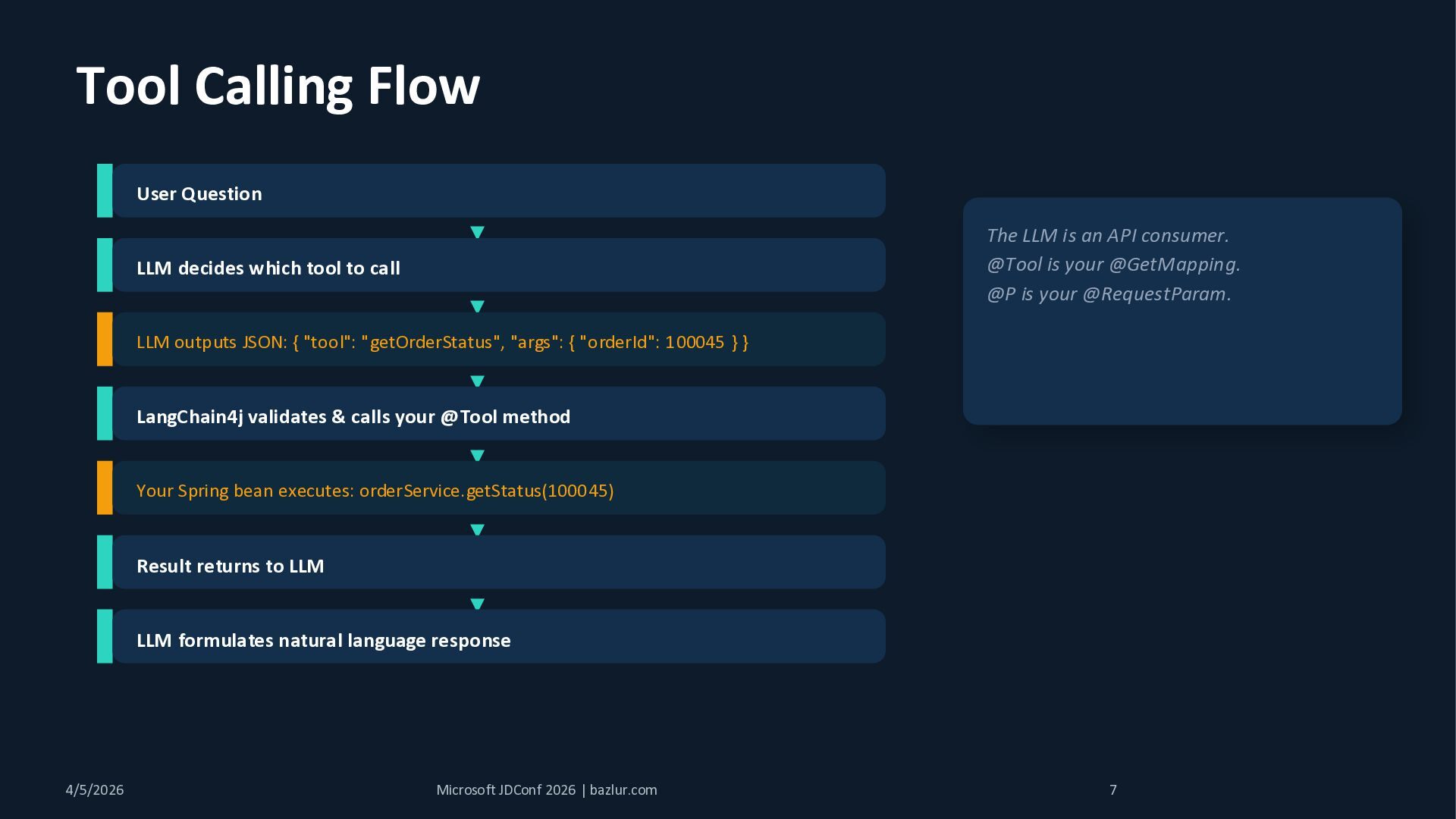Click the arrow below the LangChain4j validates step
This screenshot has width=1456, height=819.
pos(477,455)
